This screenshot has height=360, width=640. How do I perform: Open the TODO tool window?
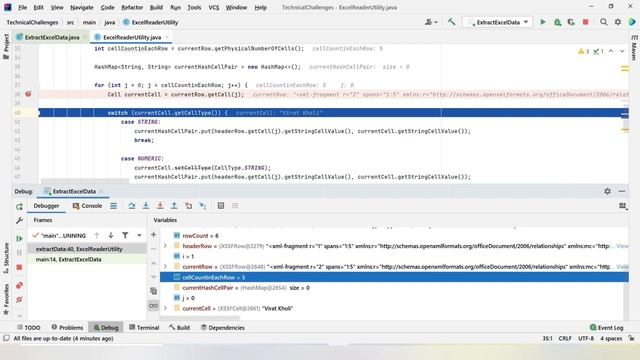[x=29, y=327]
